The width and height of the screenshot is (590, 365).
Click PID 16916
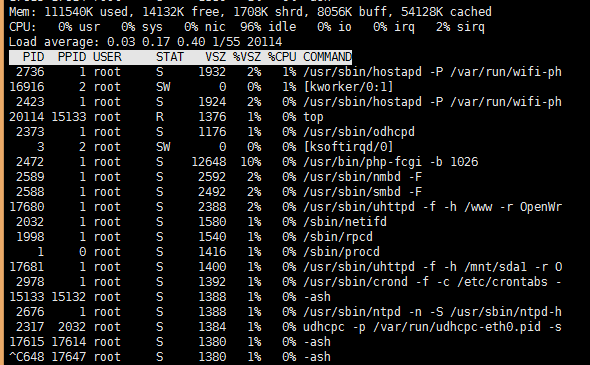(26, 87)
